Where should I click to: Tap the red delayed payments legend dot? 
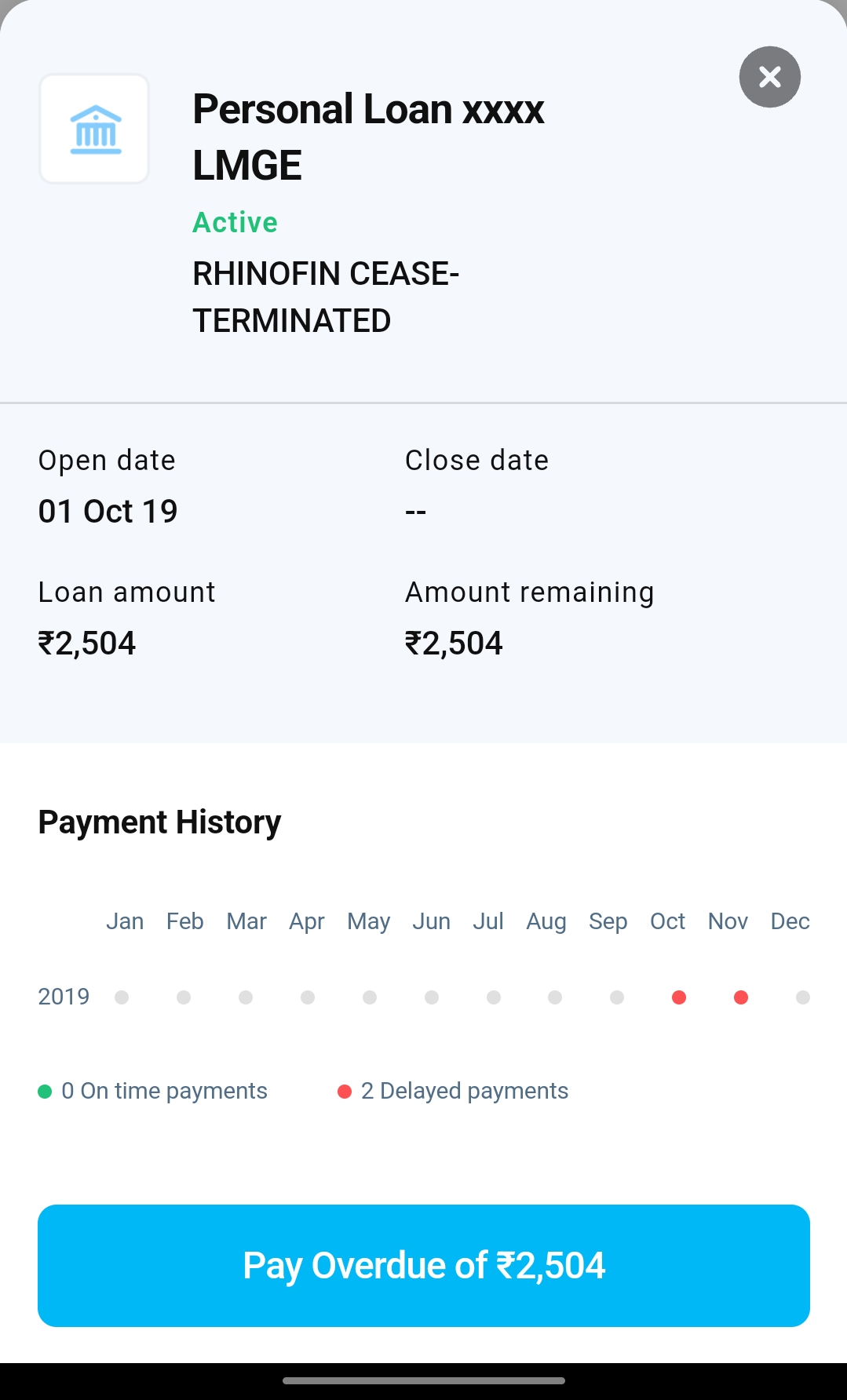[x=344, y=1092]
